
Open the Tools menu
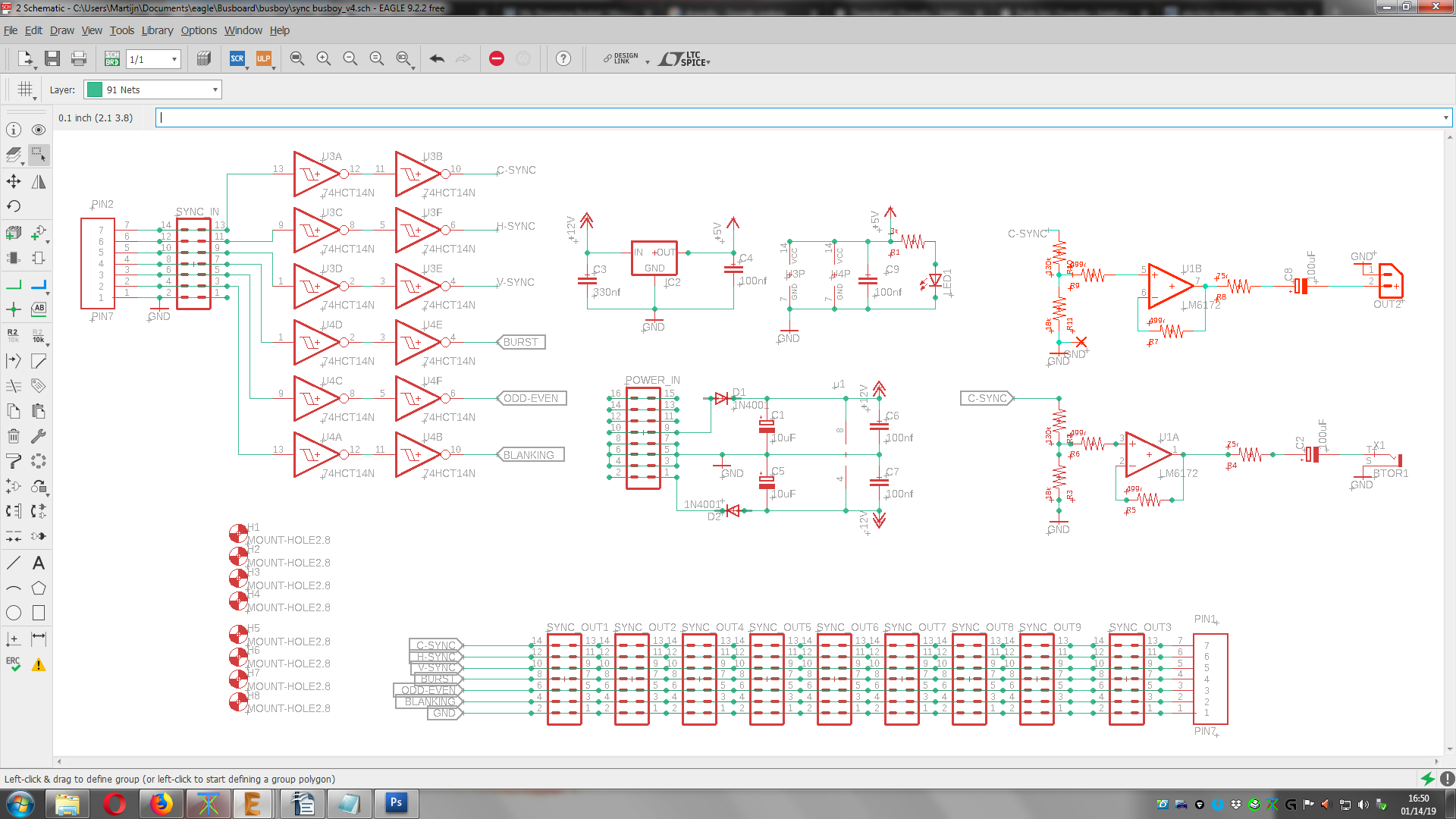(122, 30)
